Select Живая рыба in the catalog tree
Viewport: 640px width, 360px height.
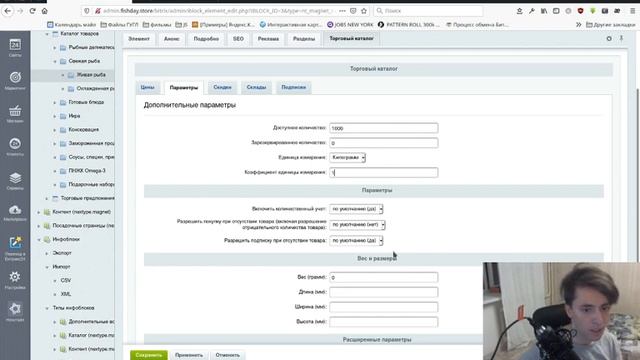[x=91, y=75]
